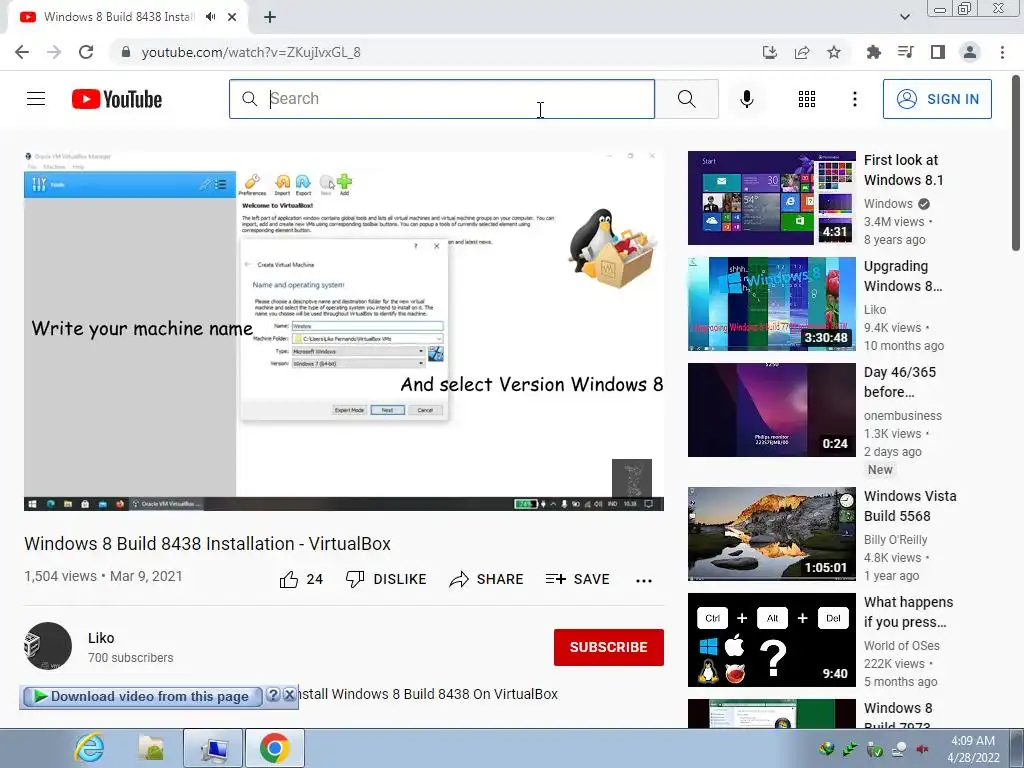Go back with the browser arrow
Image resolution: width=1024 pixels, height=768 pixels.
[x=22, y=52]
